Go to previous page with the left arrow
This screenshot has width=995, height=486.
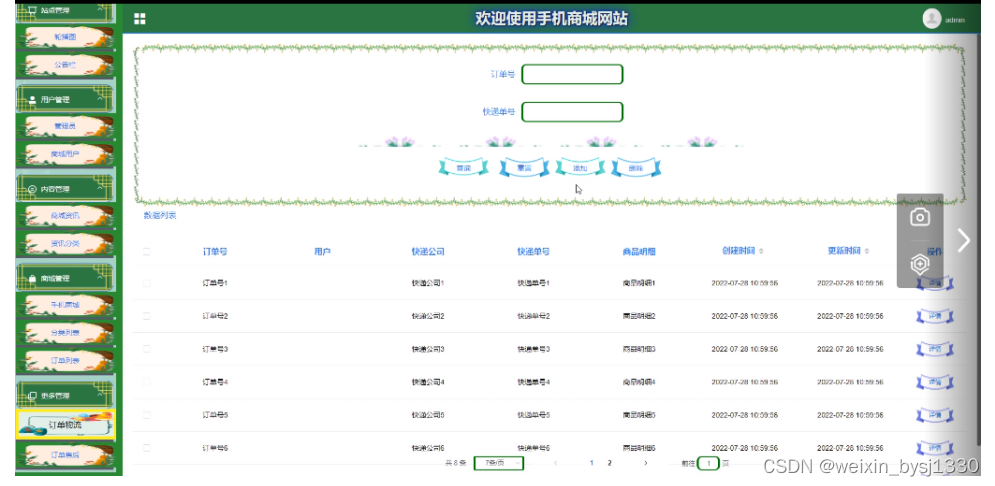pos(556,463)
